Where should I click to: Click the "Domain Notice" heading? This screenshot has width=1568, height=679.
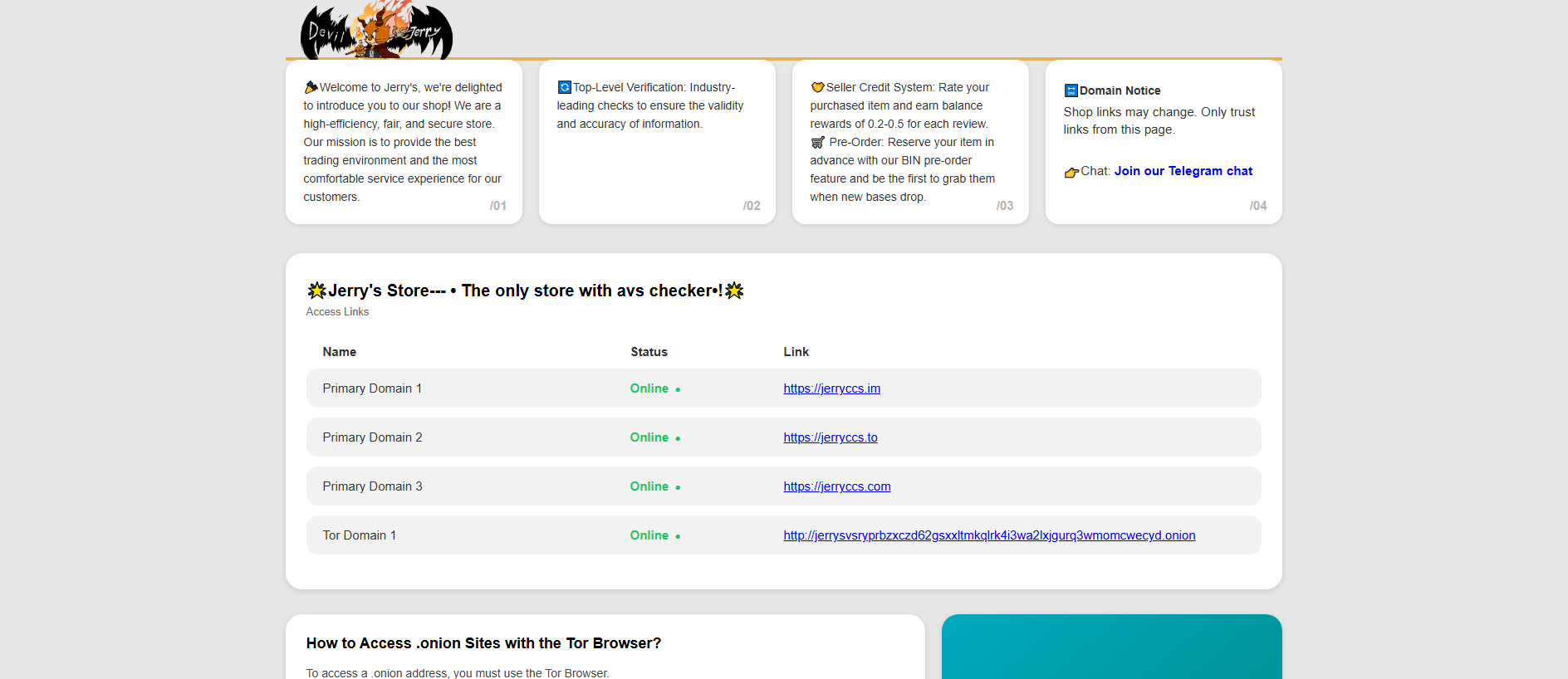1120,90
